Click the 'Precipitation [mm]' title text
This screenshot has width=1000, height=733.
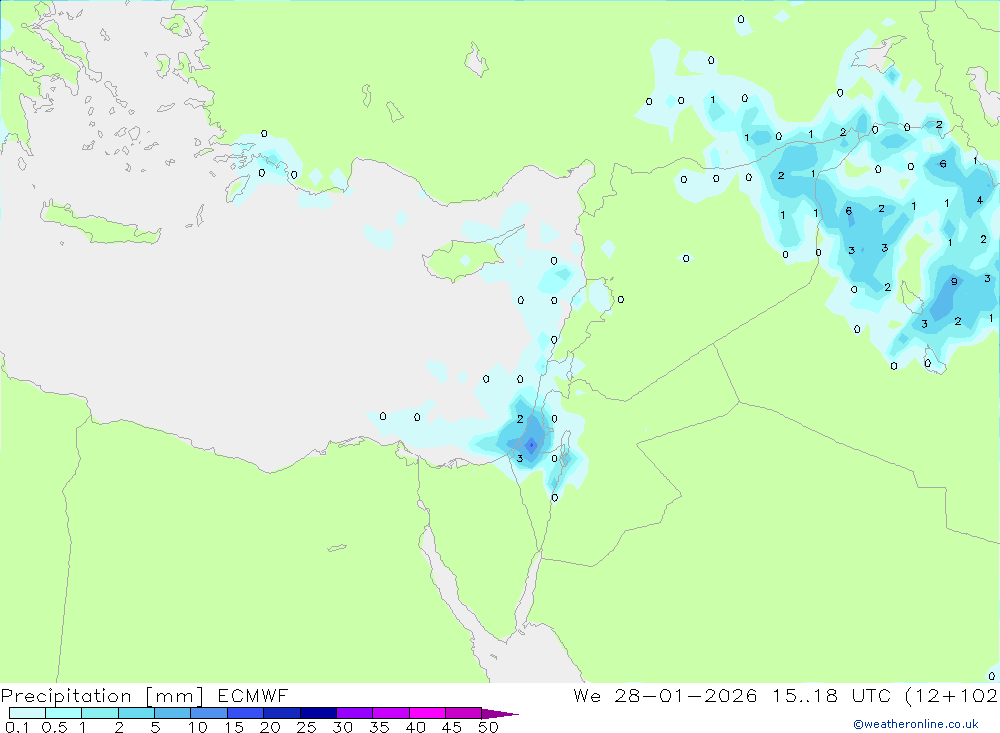point(103,696)
